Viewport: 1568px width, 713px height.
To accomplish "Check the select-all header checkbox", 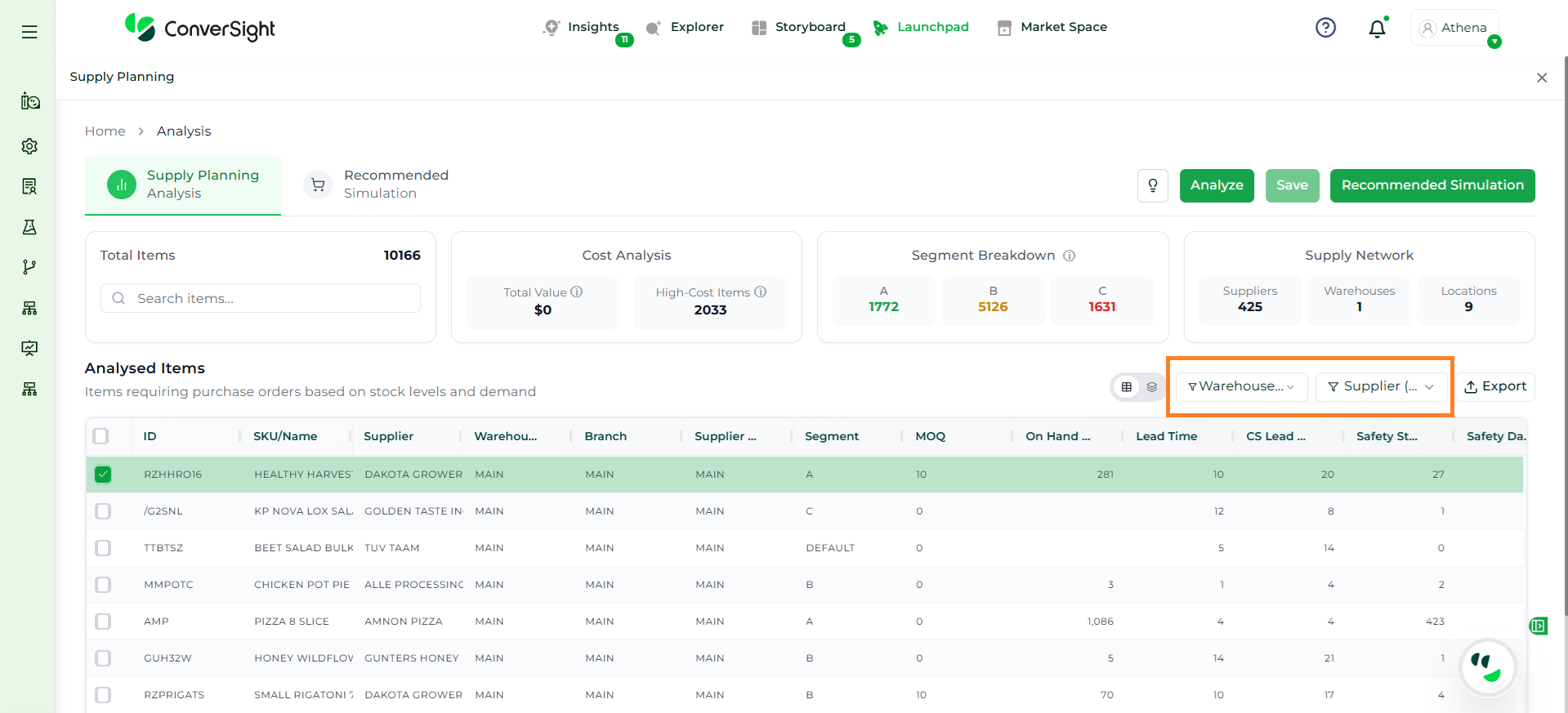I will [x=101, y=436].
